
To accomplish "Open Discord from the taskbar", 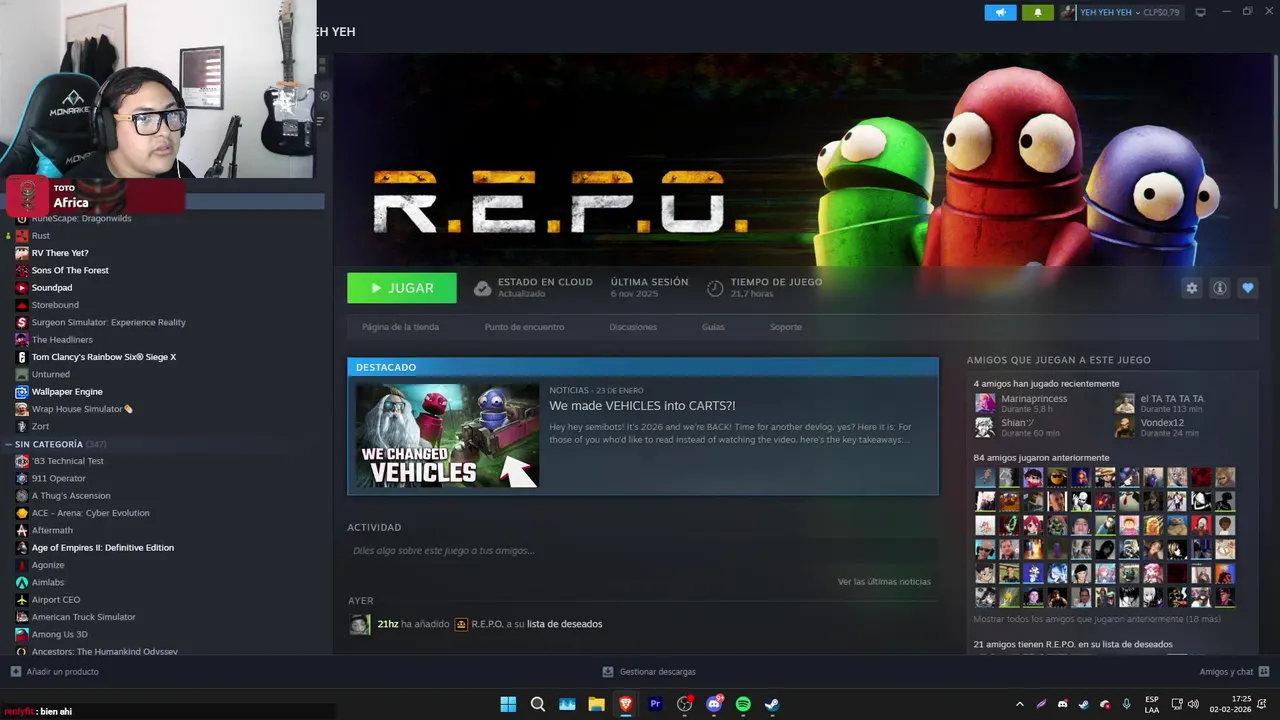I will pos(714,704).
